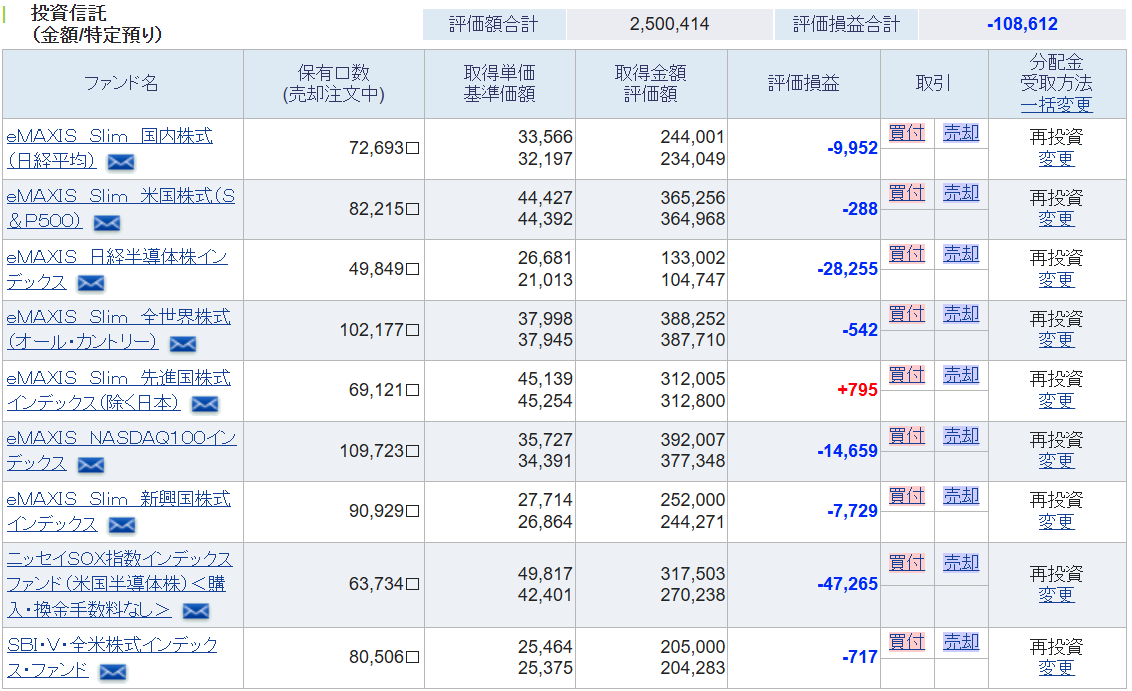Screen dimensions: 1132x691
Task: Click 売却 for 日経半導体株インデックス row
Action: (x=961, y=253)
